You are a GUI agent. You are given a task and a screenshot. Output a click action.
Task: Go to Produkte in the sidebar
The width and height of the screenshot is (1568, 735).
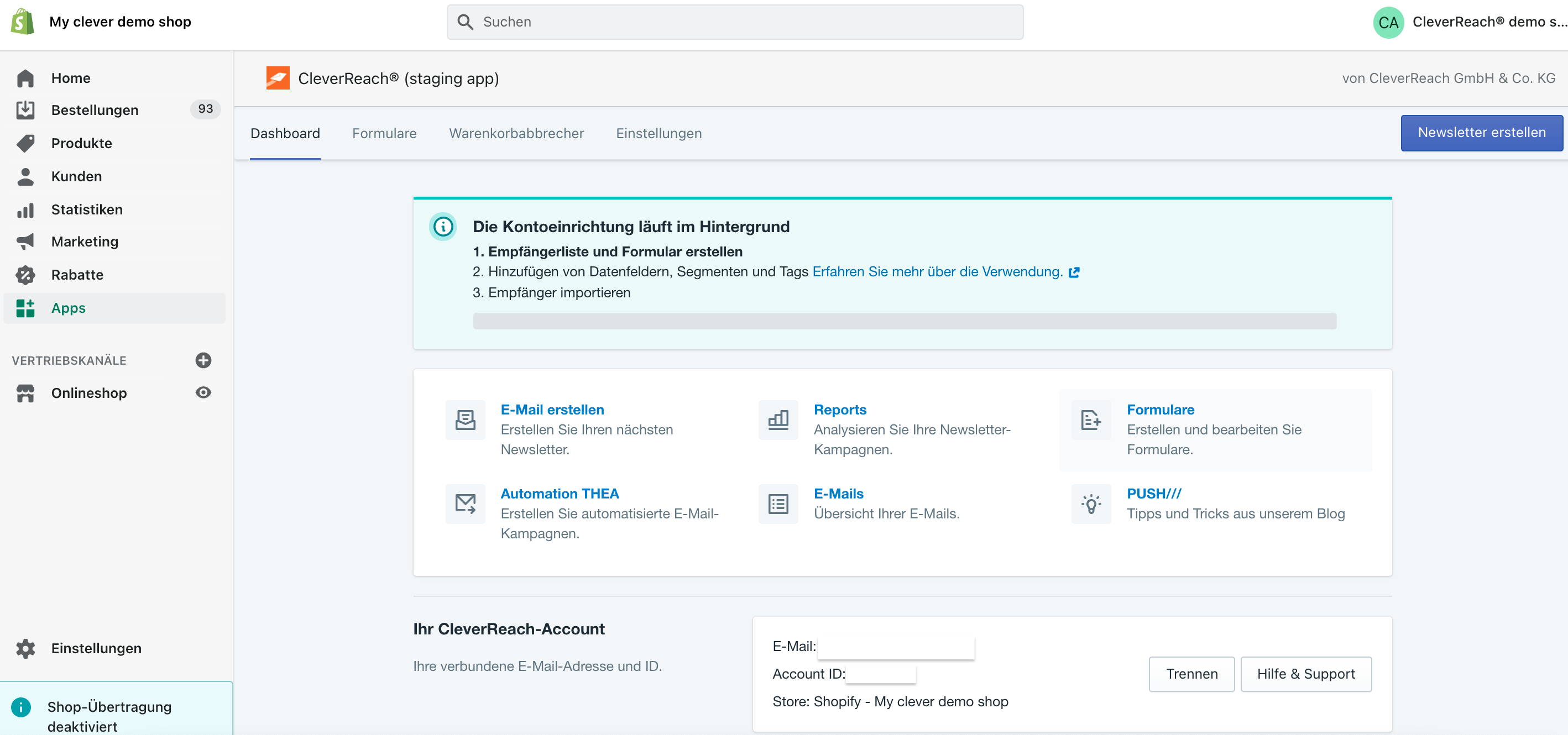click(114, 144)
